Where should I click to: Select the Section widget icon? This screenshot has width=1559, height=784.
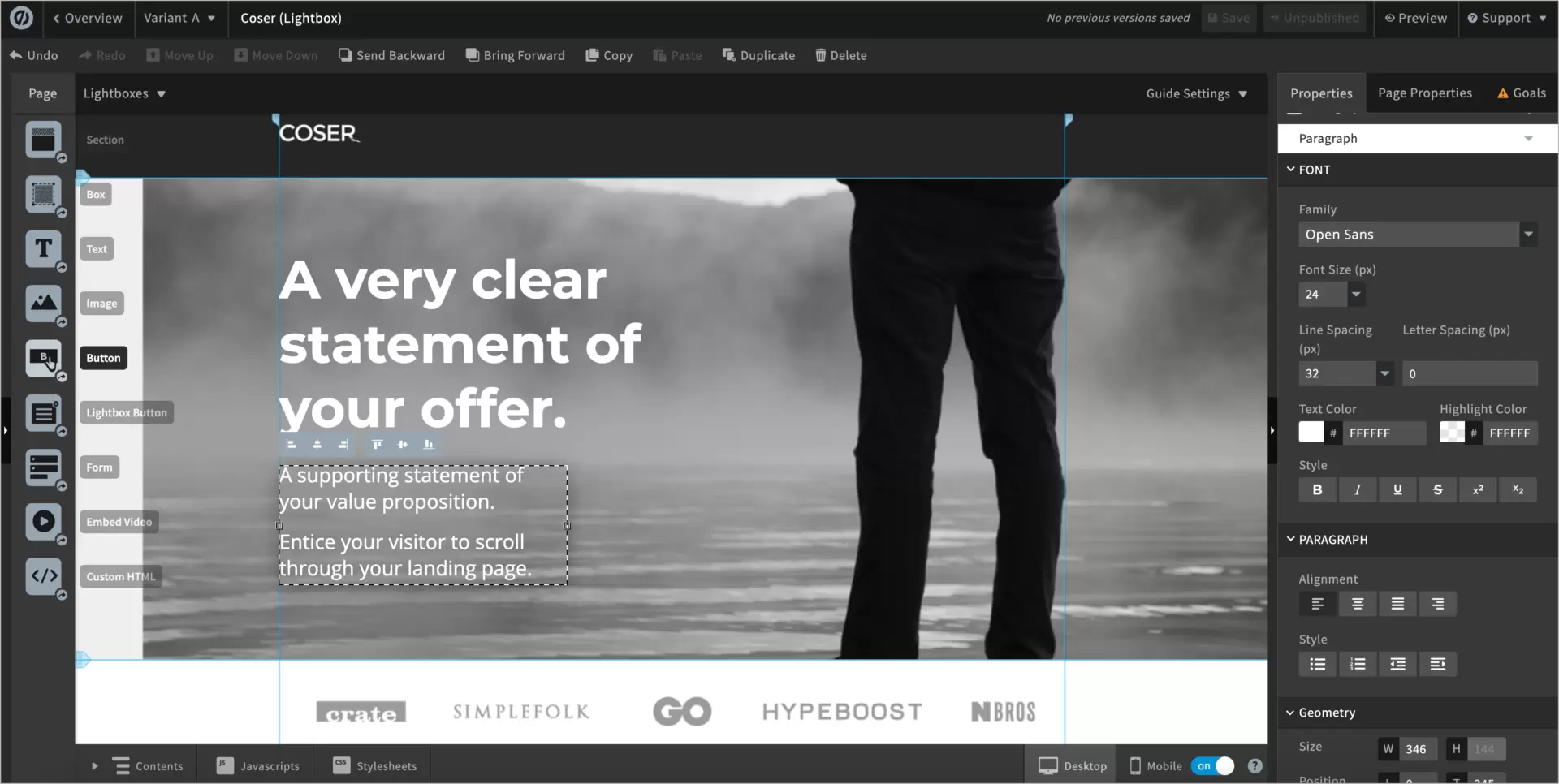click(43, 140)
